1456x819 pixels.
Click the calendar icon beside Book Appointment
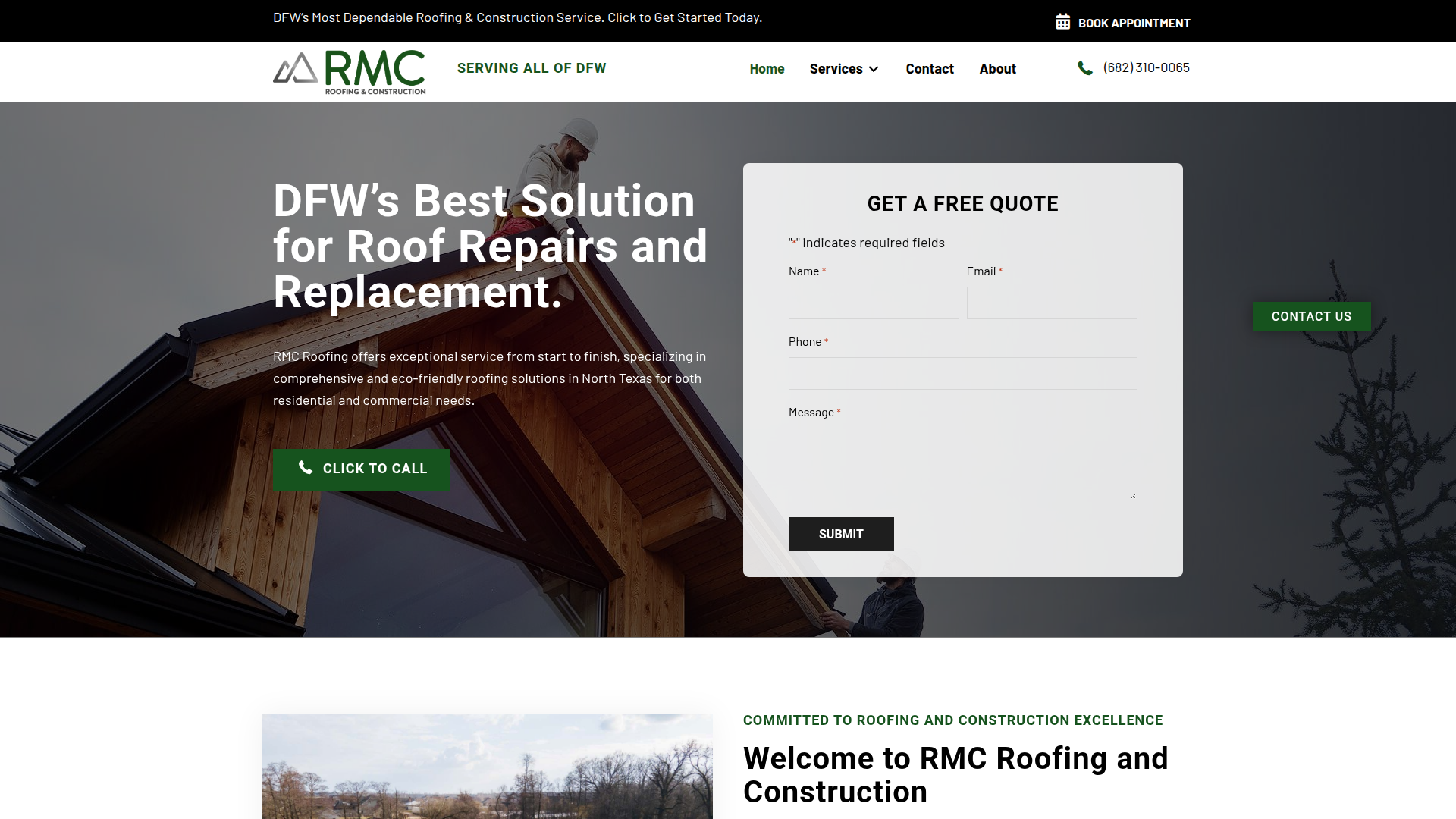coord(1063,22)
